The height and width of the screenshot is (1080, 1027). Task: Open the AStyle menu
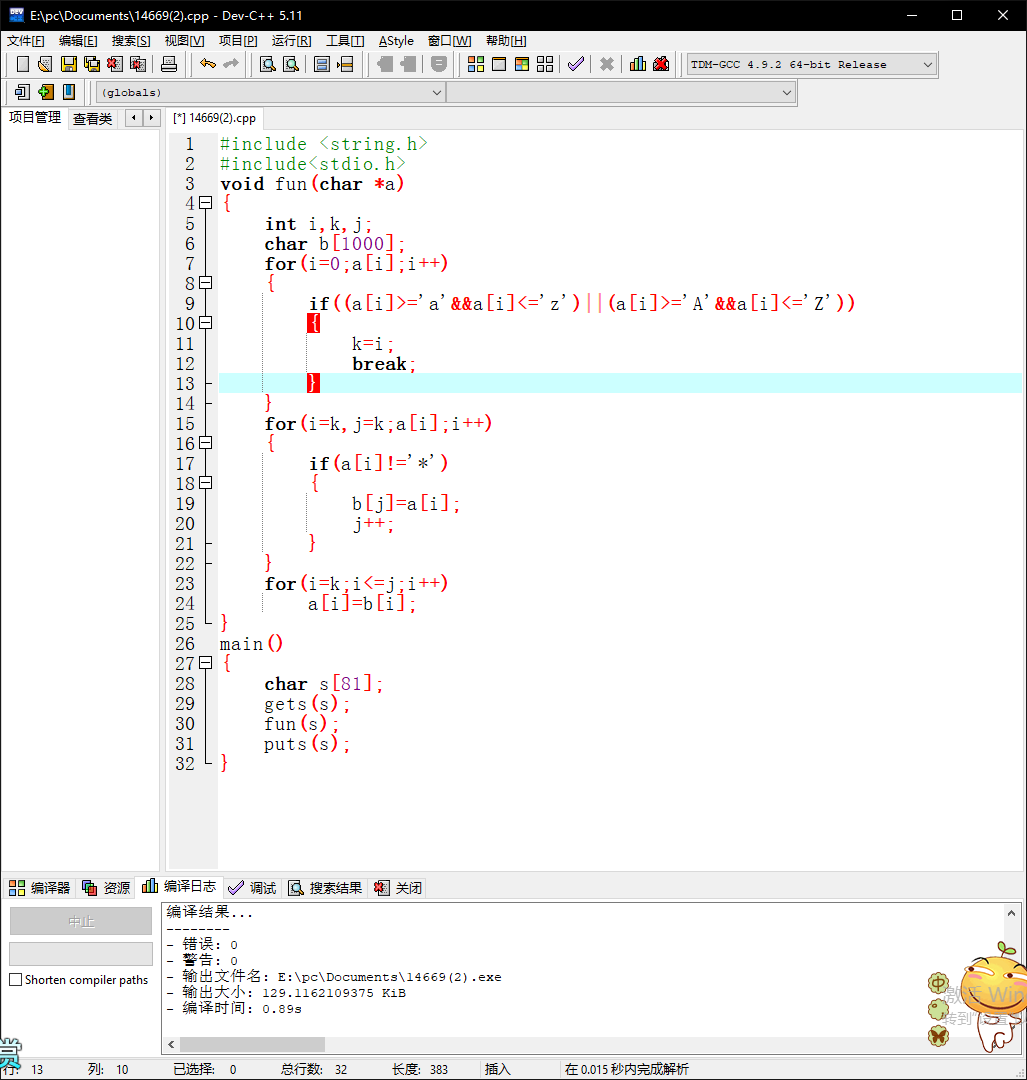pos(396,41)
